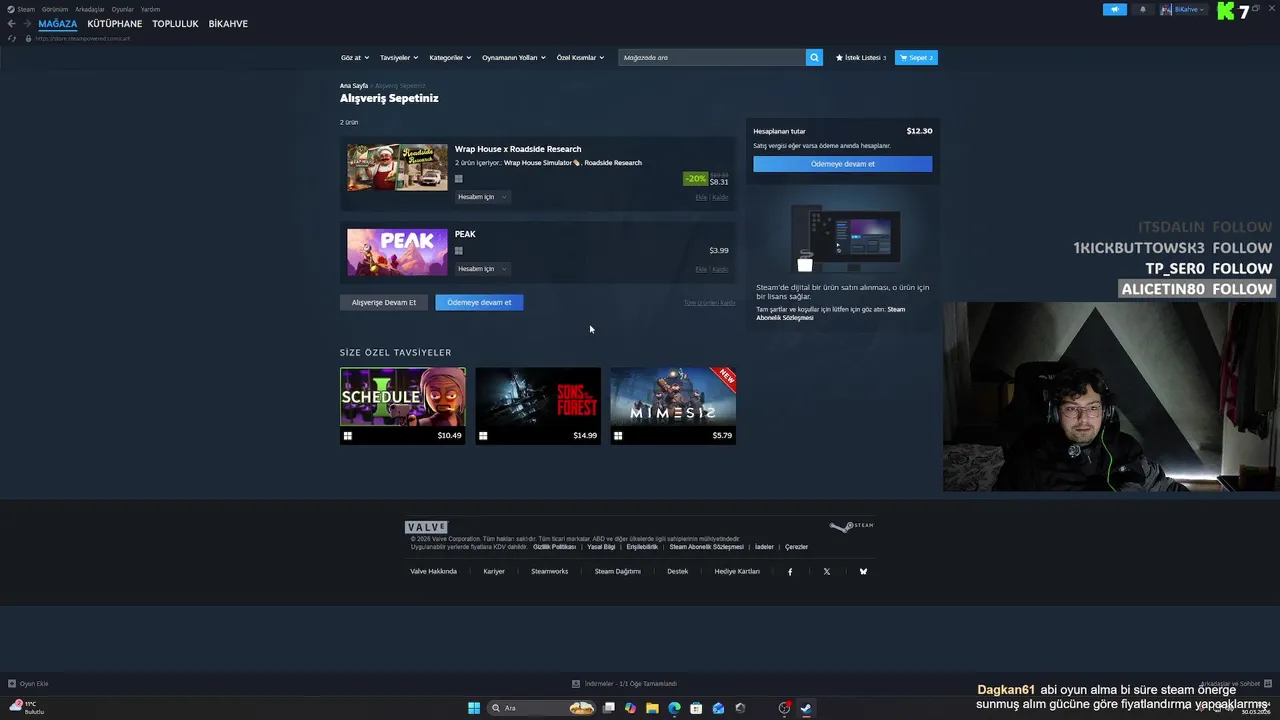1280x720 pixels.
Task: Open the BİKAHVE profile tab
Action: [228, 24]
